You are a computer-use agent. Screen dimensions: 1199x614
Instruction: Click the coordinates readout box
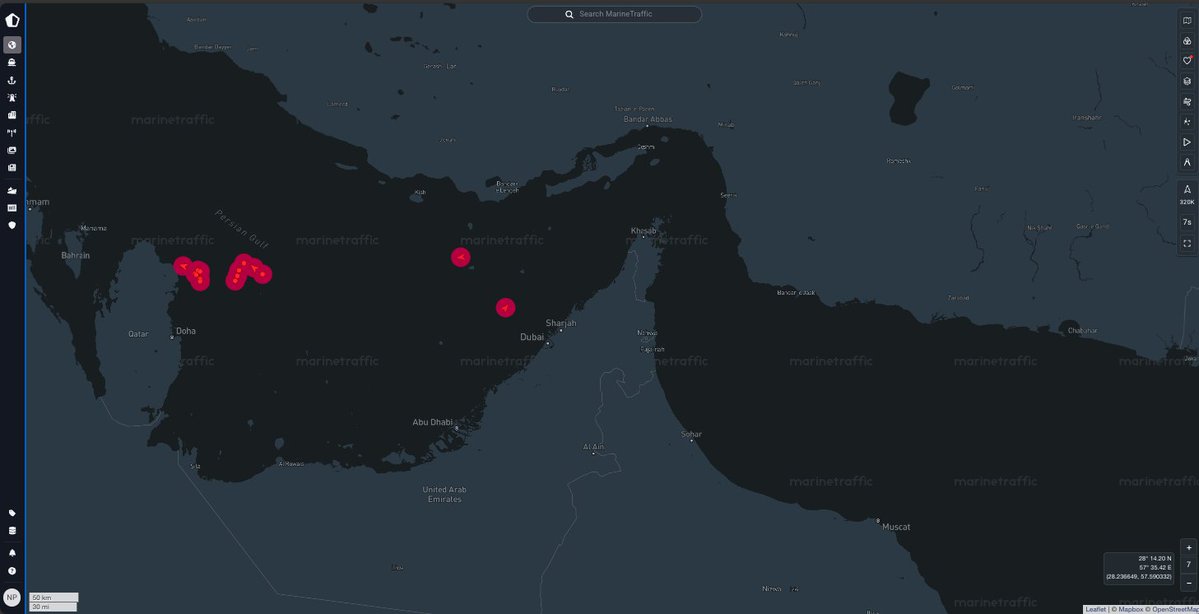click(1139, 568)
